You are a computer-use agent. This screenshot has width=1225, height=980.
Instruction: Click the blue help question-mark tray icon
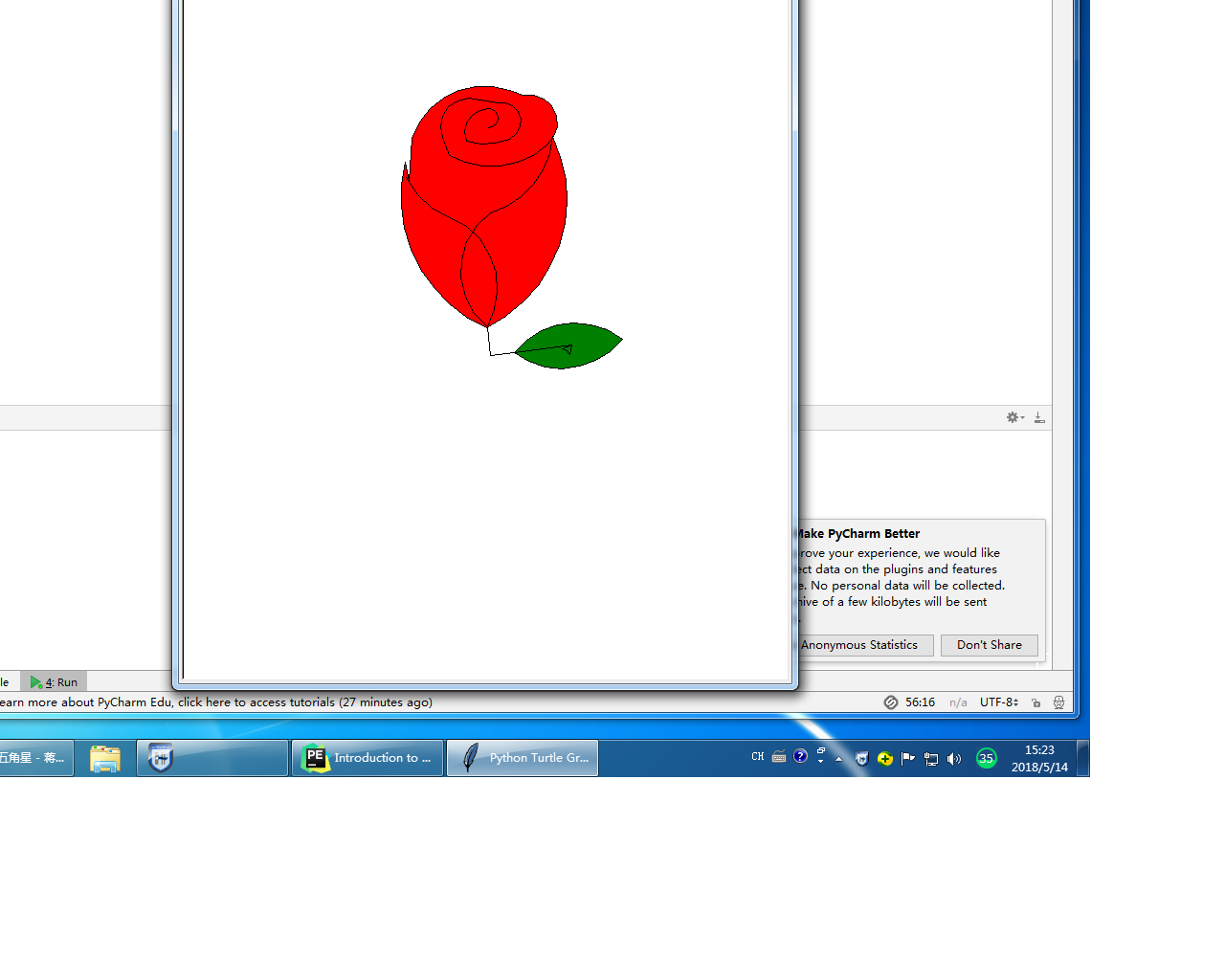[801, 756]
